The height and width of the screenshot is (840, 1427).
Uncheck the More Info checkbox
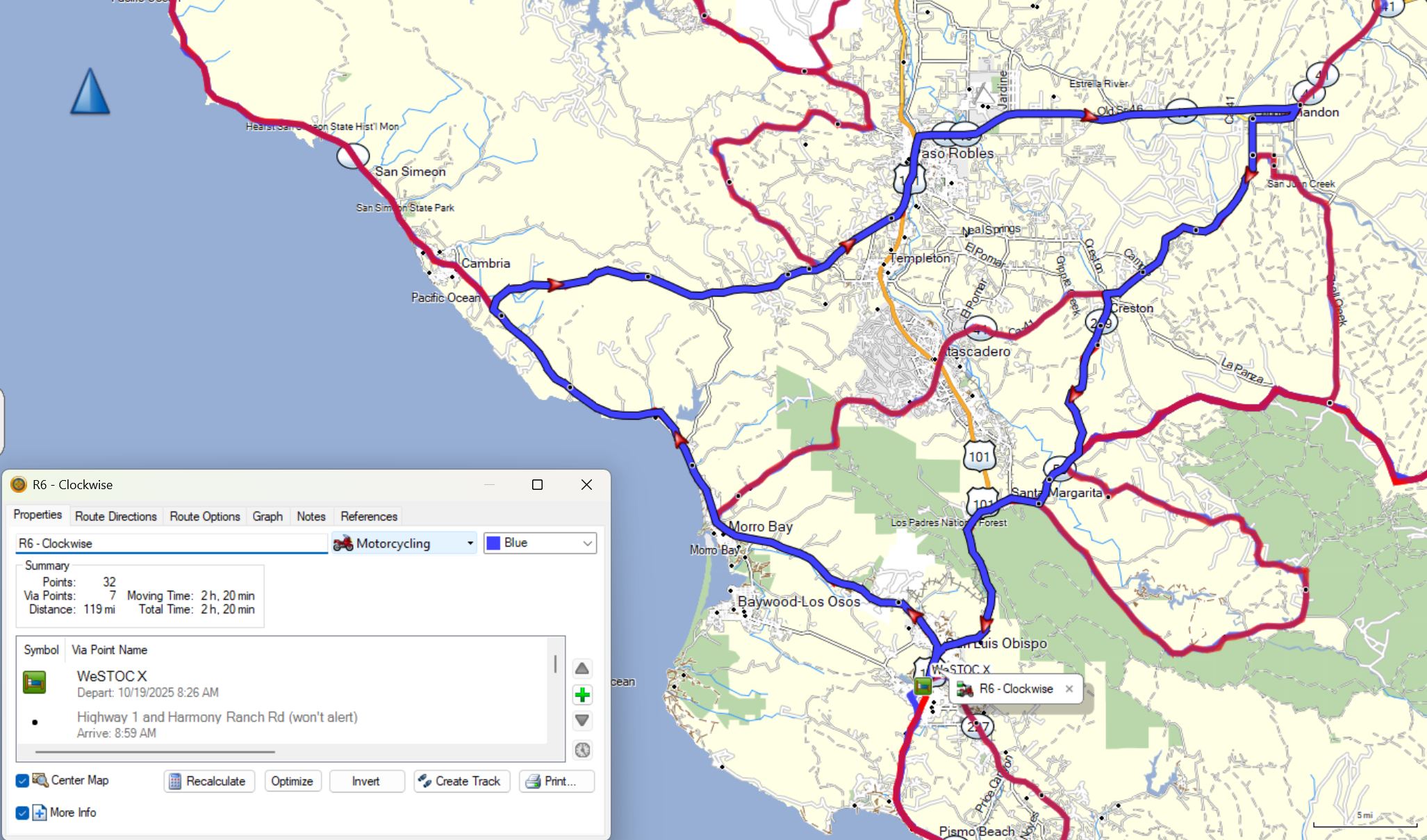22,812
